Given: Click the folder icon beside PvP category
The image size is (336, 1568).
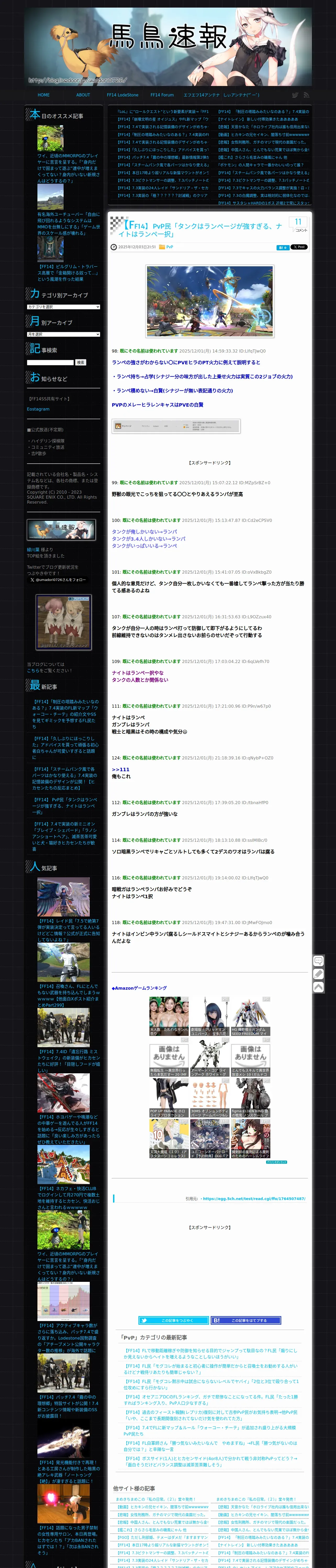Looking at the screenshot, I should (162, 247).
